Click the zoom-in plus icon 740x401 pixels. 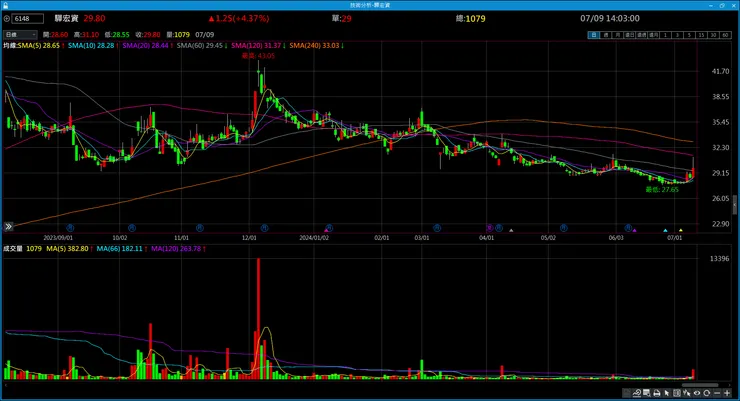point(727,393)
